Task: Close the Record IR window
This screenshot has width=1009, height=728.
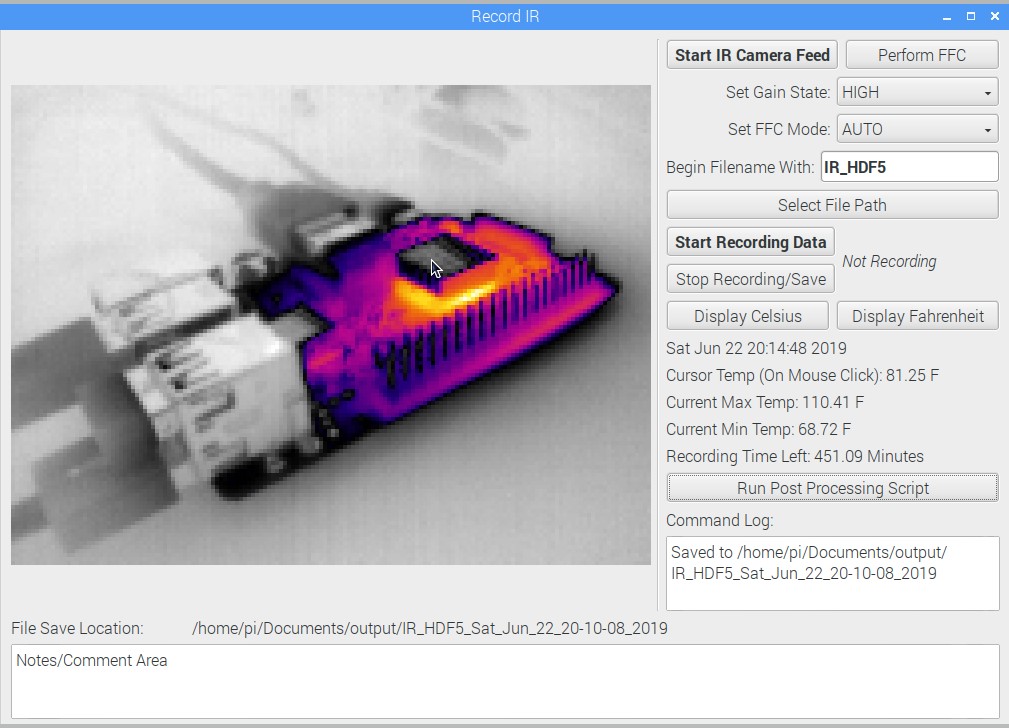Action: click(x=994, y=17)
